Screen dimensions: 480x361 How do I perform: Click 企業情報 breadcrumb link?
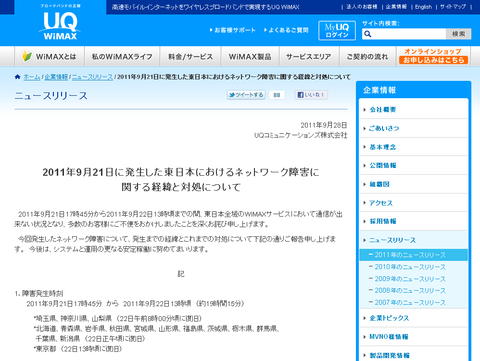click(56, 77)
